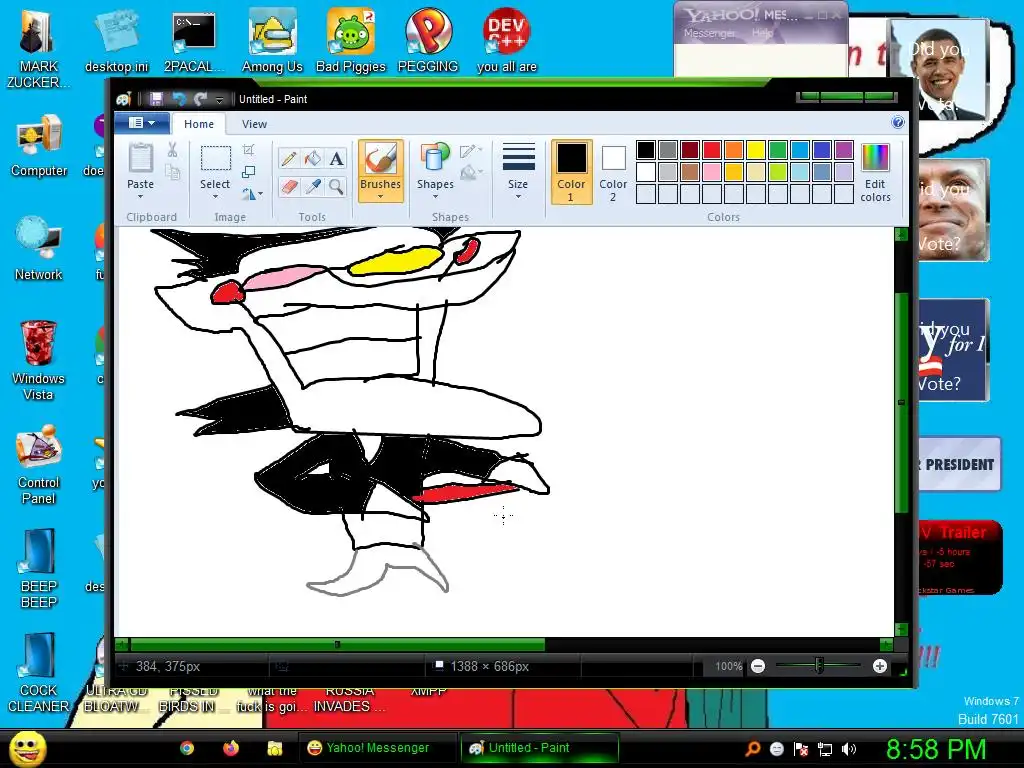
Task: Open Bad Piggies desktop icon
Action: pos(351,40)
